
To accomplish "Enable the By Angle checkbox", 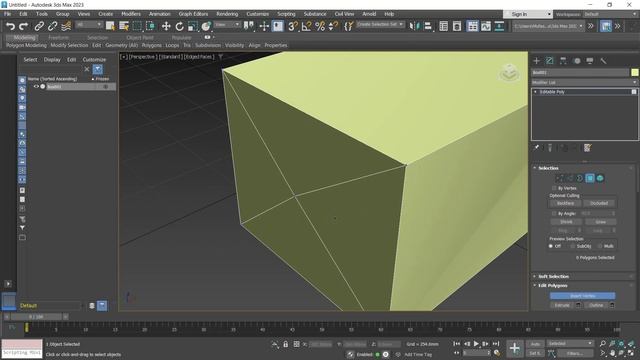I will pos(554,213).
